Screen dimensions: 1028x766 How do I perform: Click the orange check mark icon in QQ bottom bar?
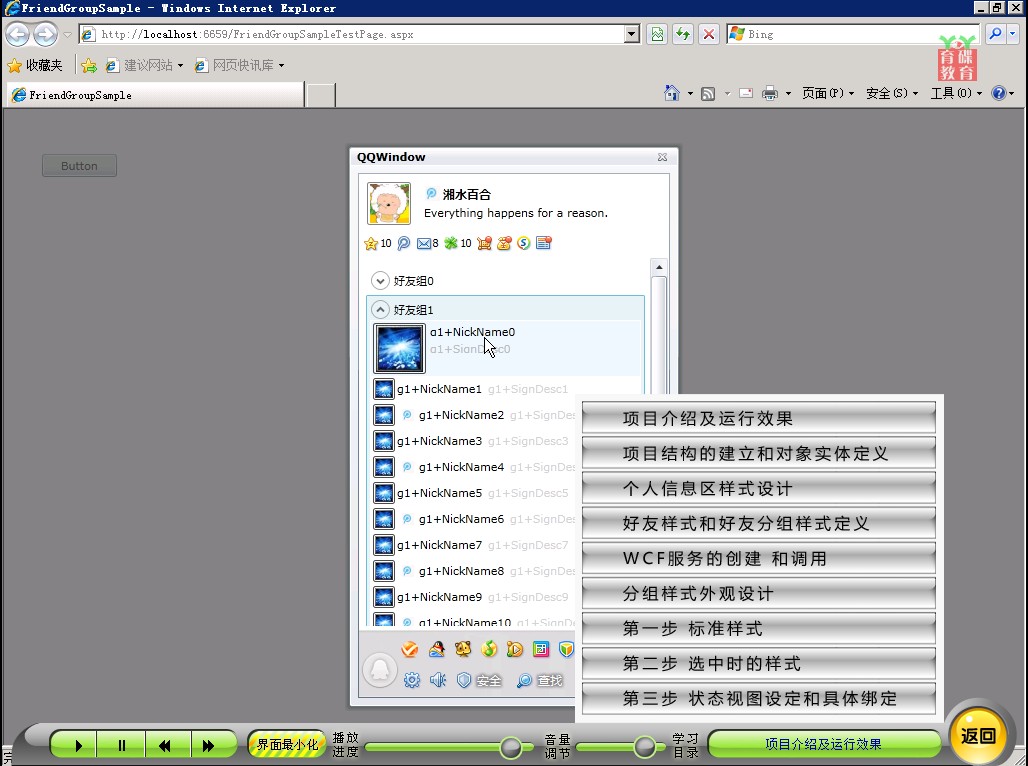[410, 649]
